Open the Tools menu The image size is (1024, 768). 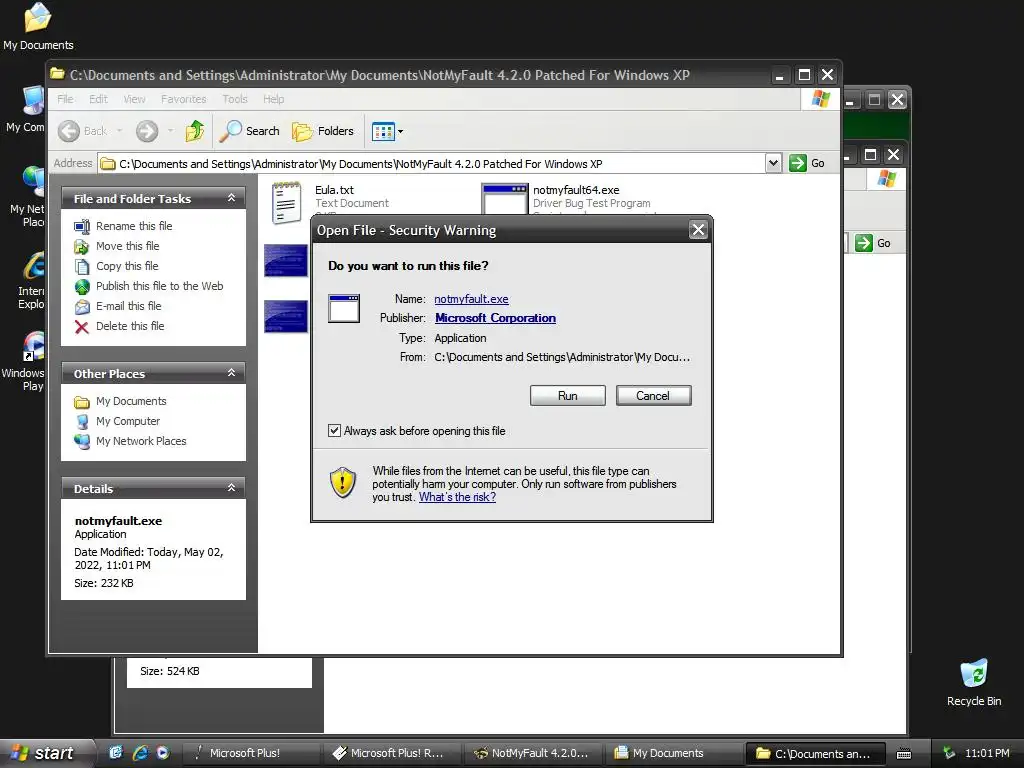pyautogui.click(x=234, y=99)
